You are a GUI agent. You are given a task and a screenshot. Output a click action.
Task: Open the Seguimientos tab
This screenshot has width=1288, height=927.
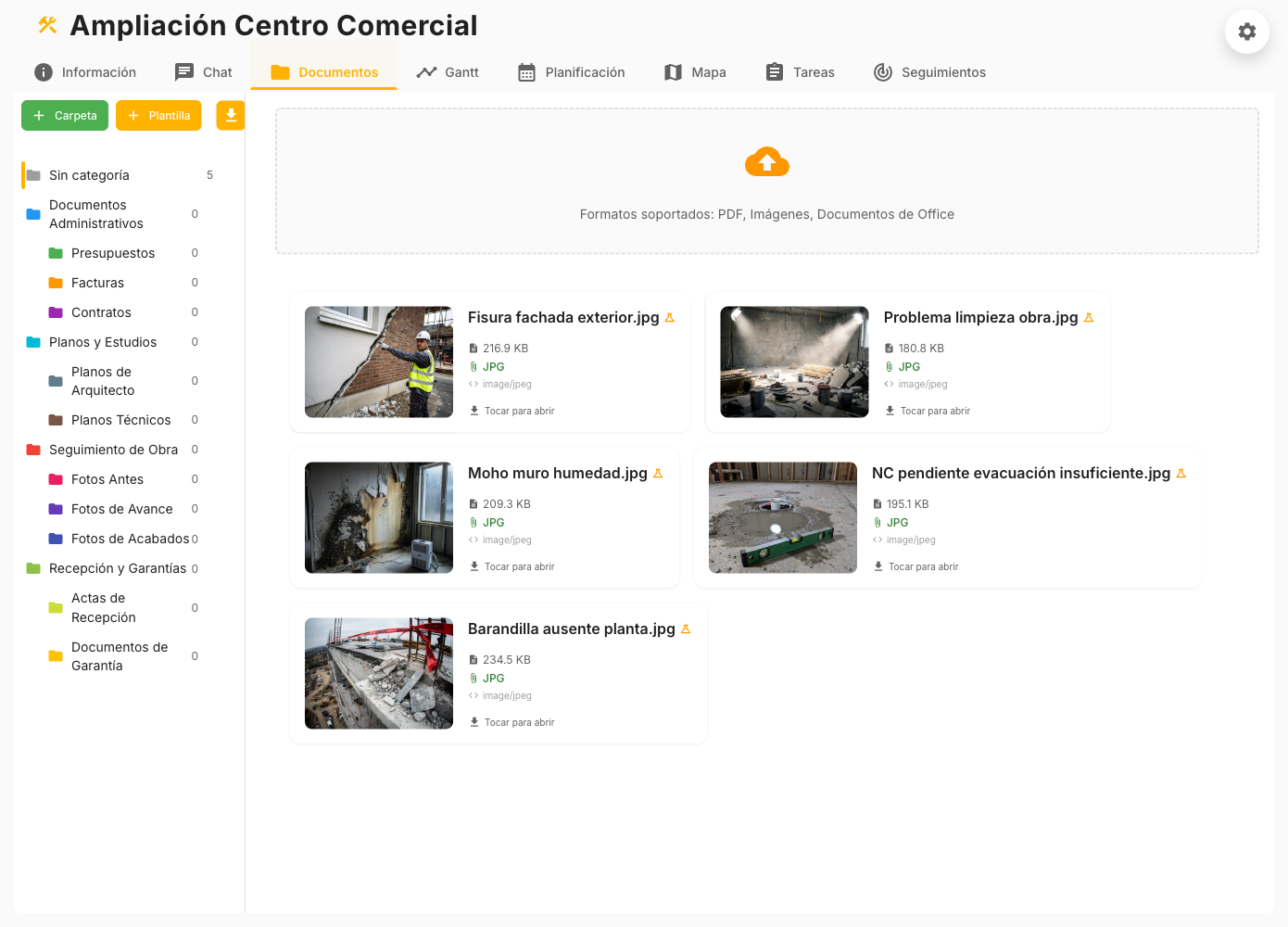click(929, 71)
